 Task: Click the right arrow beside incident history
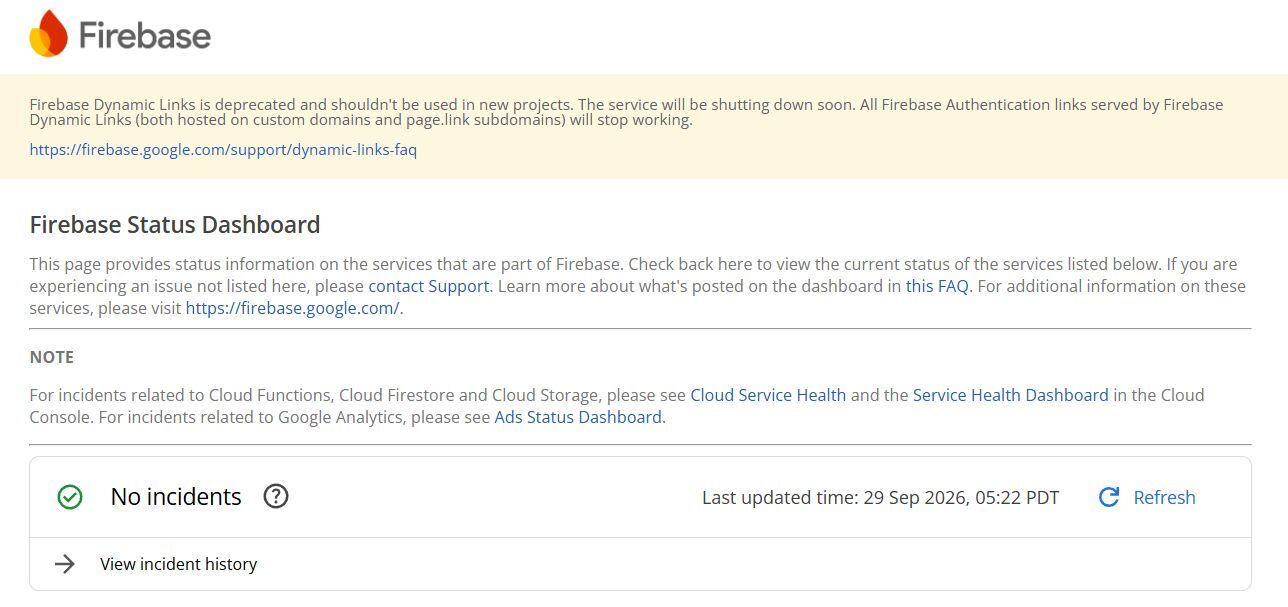click(65, 564)
